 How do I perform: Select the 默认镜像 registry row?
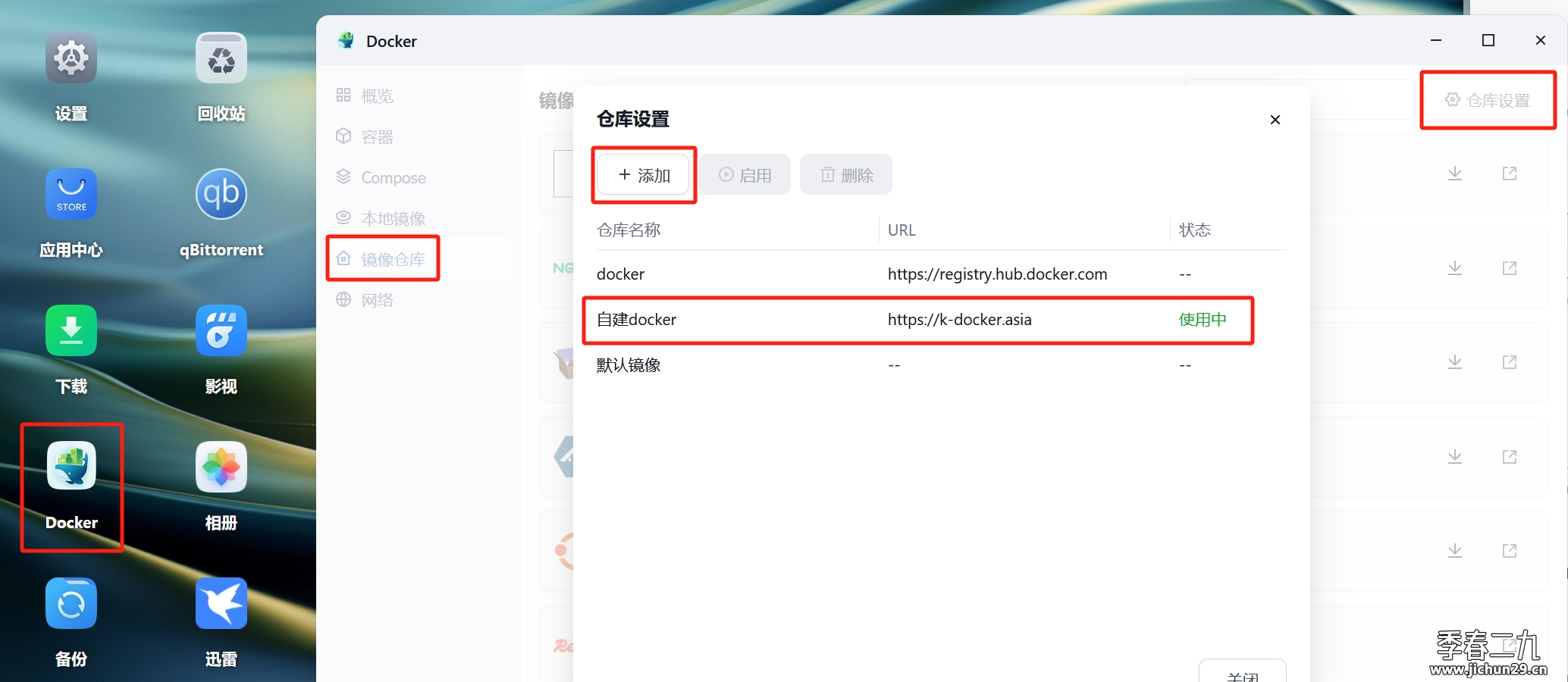pyautogui.click(x=941, y=365)
